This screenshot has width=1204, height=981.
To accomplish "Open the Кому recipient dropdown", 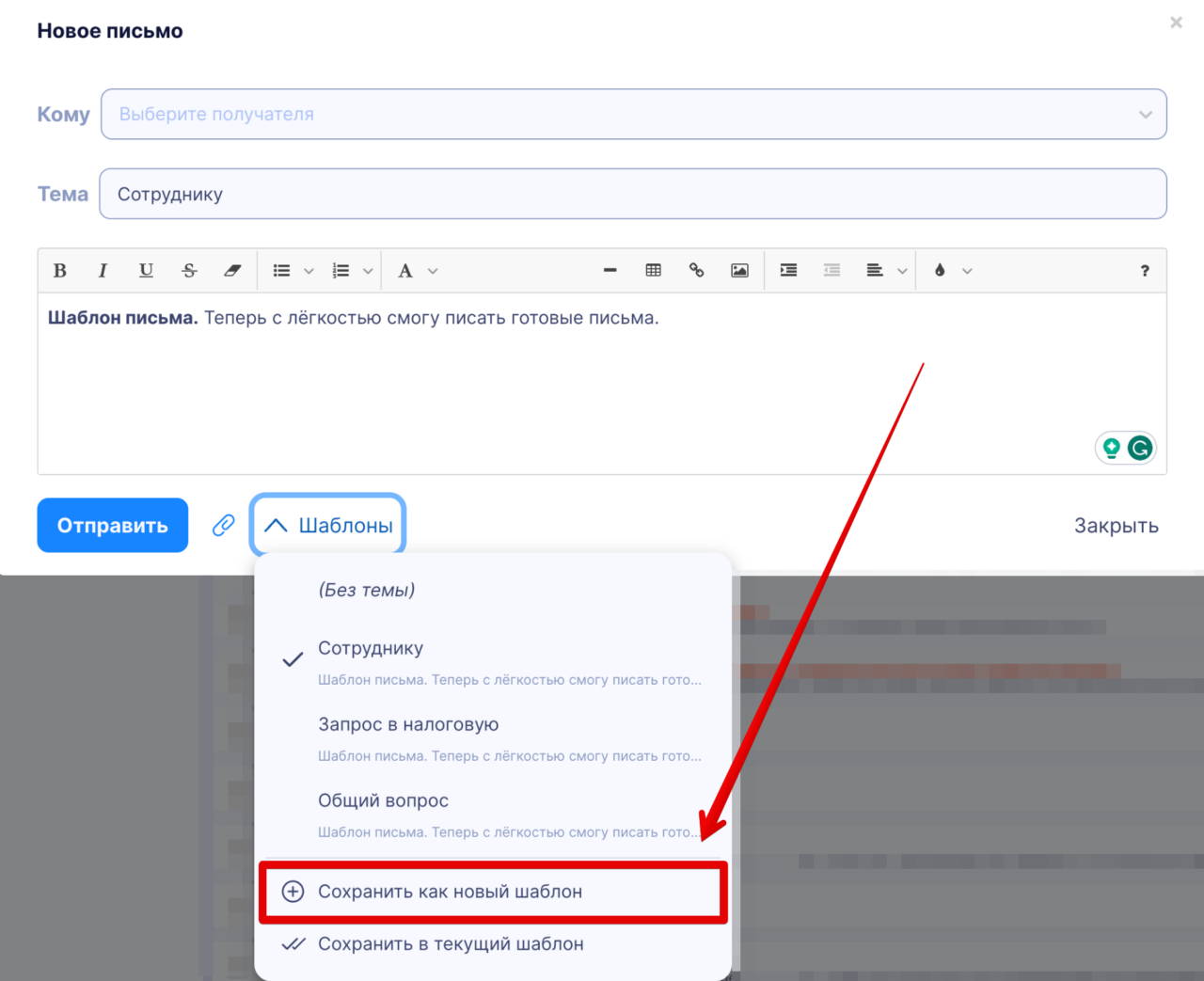I will point(634,114).
